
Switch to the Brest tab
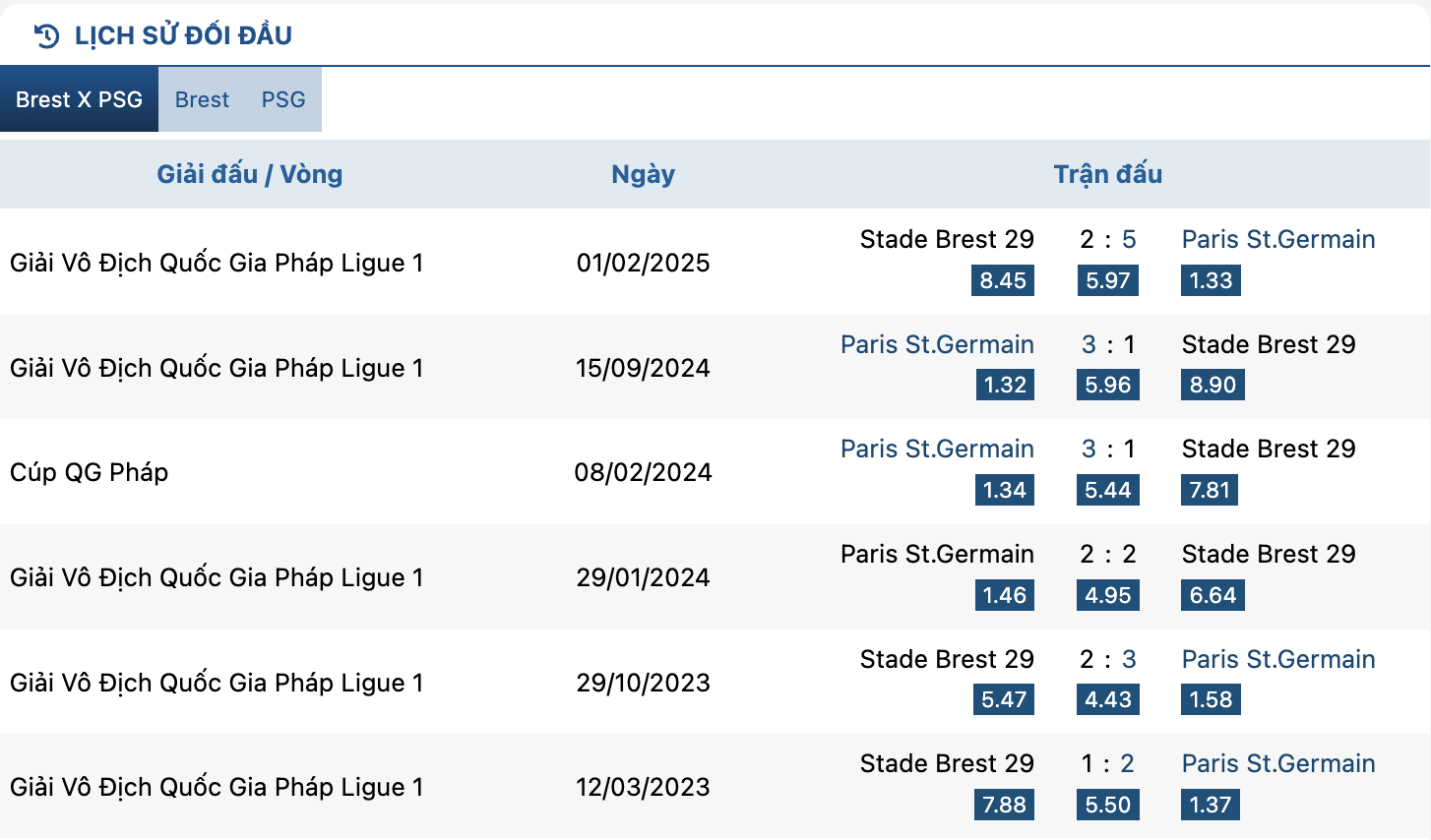click(x=202, y=99)
